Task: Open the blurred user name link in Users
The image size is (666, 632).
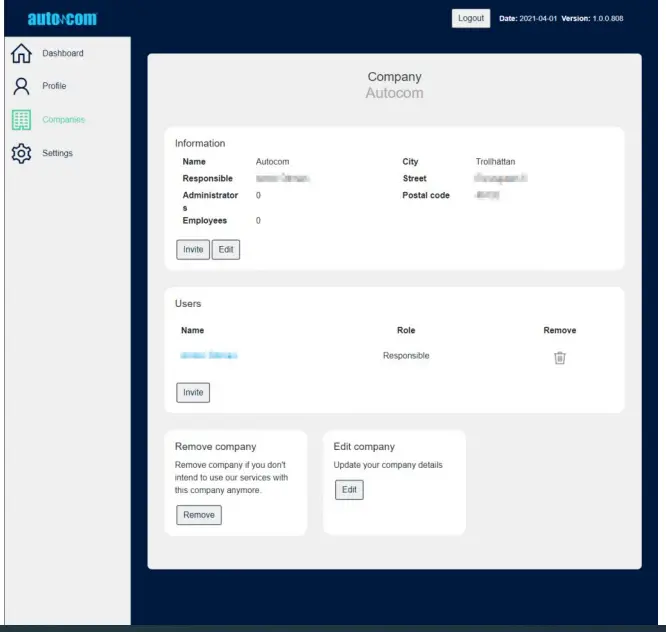Action: click(208, 355)
